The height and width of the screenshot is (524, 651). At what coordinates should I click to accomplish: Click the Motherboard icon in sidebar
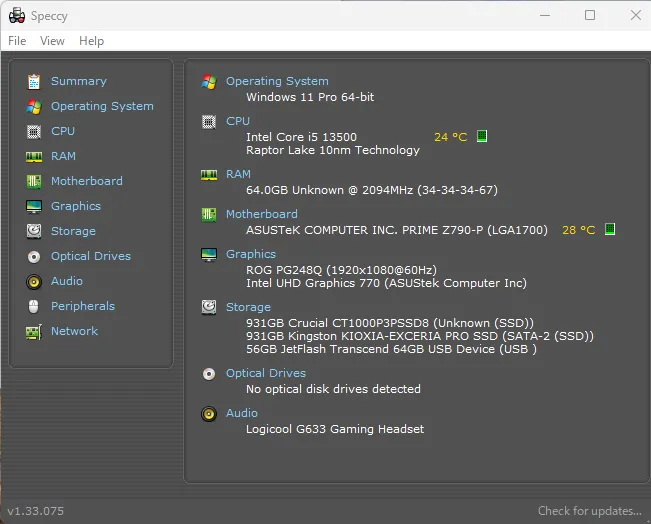[x=34, y=181]
